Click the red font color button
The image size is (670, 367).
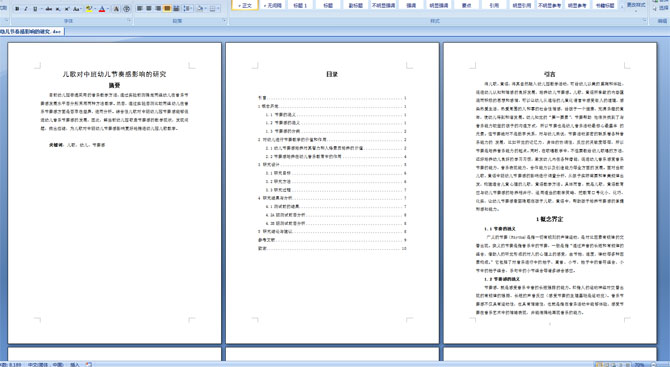tap(102, 9)
